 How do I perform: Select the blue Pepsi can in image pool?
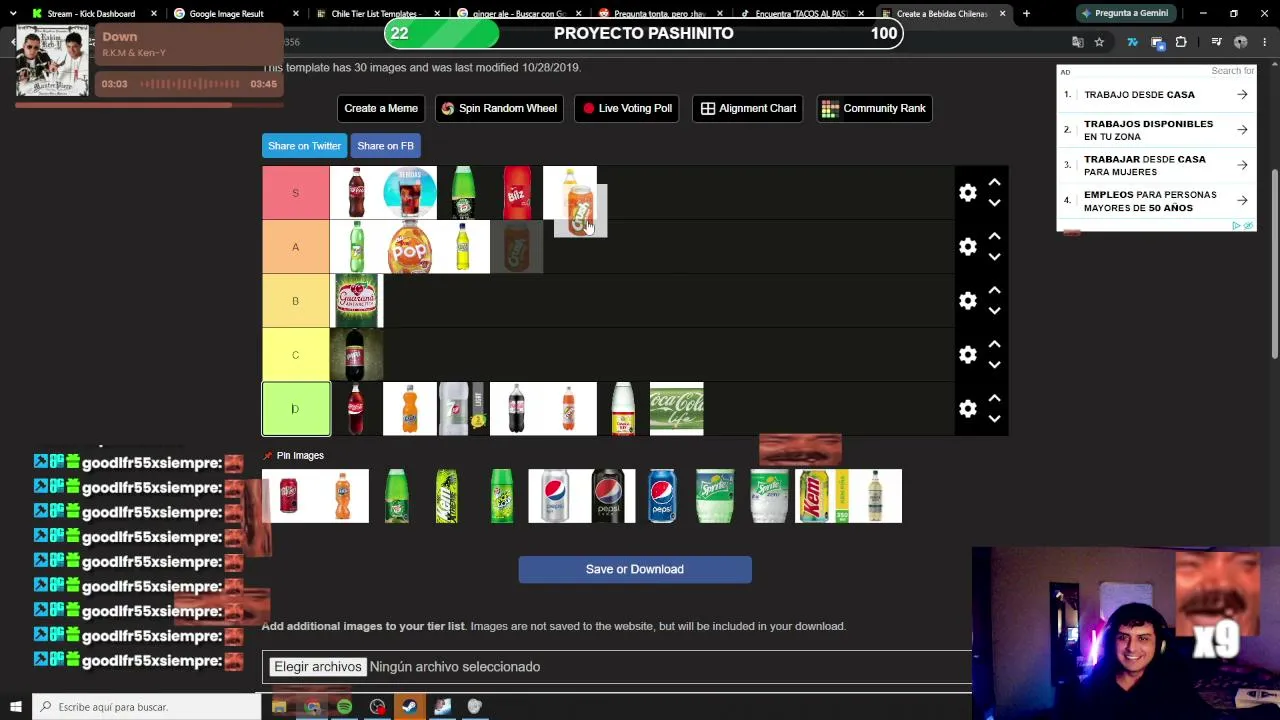(662, 496)
